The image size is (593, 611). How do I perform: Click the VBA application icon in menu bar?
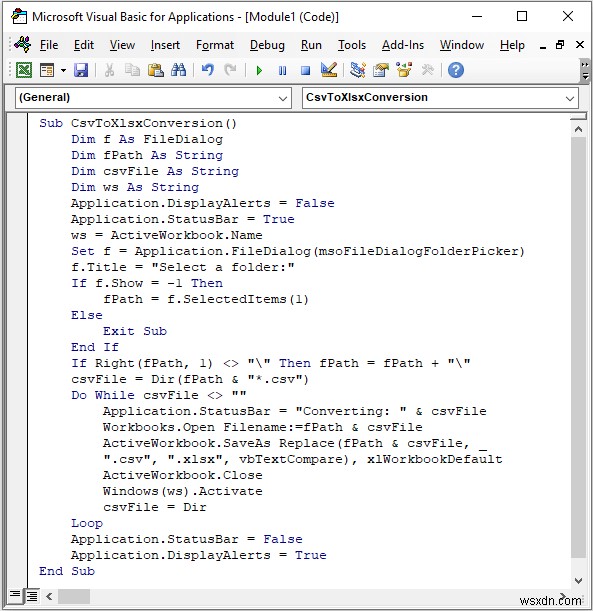click(22, 44)
